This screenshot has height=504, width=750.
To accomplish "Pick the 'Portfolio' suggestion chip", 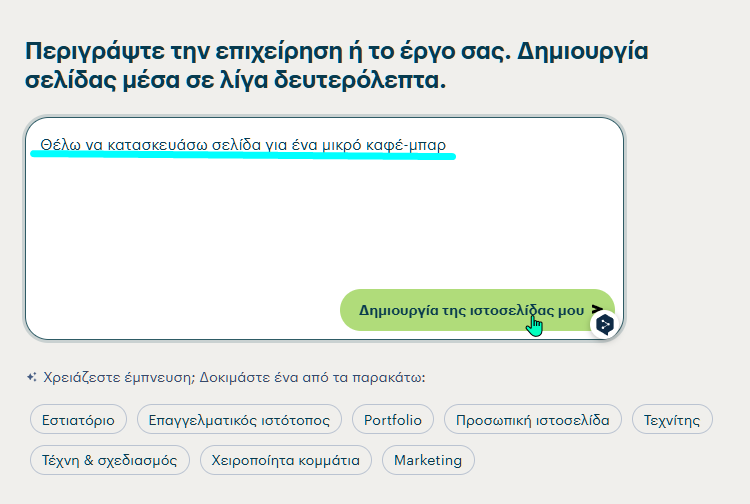I will pyautogui.click(x=393, y=419).
